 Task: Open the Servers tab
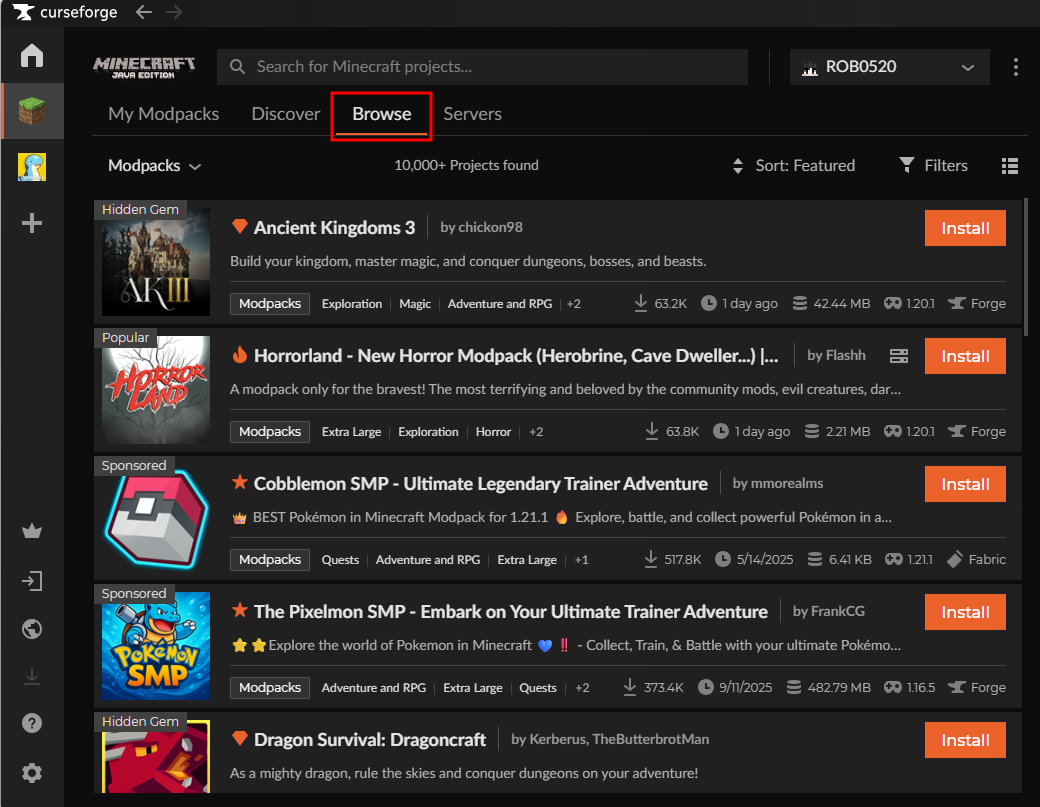click(472, 114)
